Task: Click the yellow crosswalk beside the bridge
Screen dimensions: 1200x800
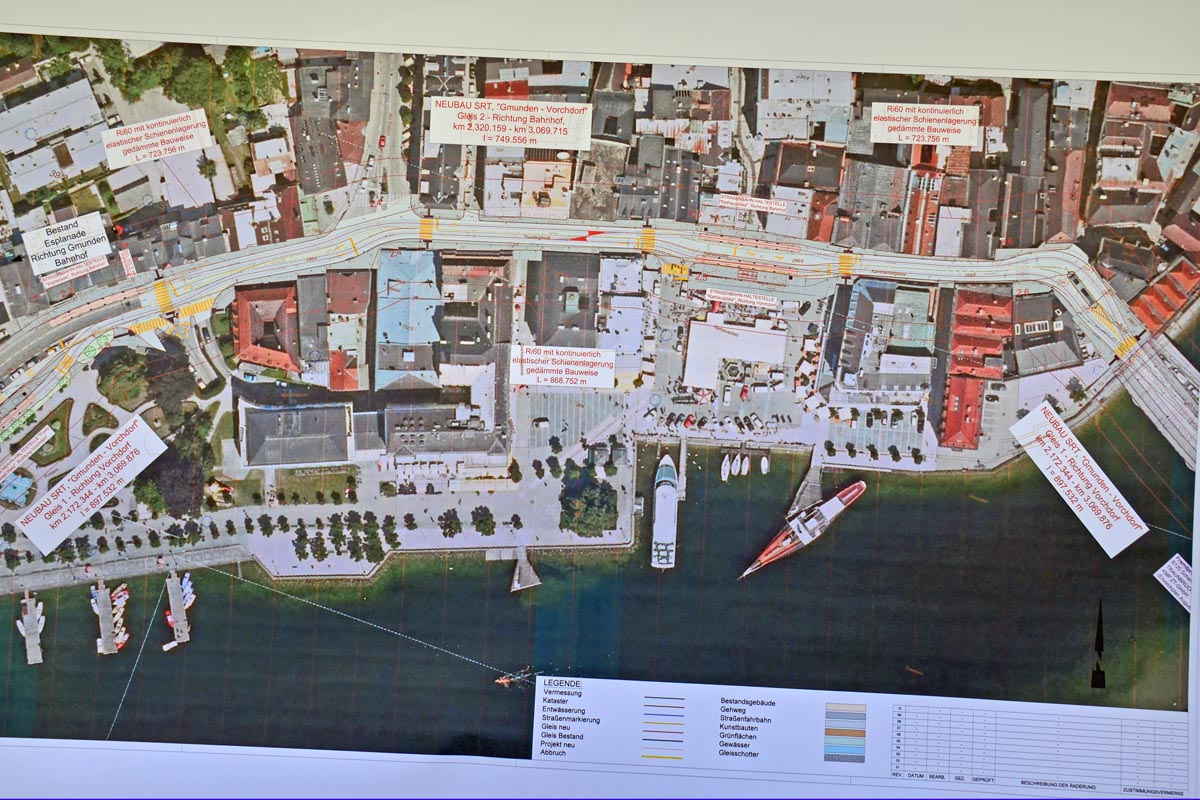Action: coord(1126,346)
